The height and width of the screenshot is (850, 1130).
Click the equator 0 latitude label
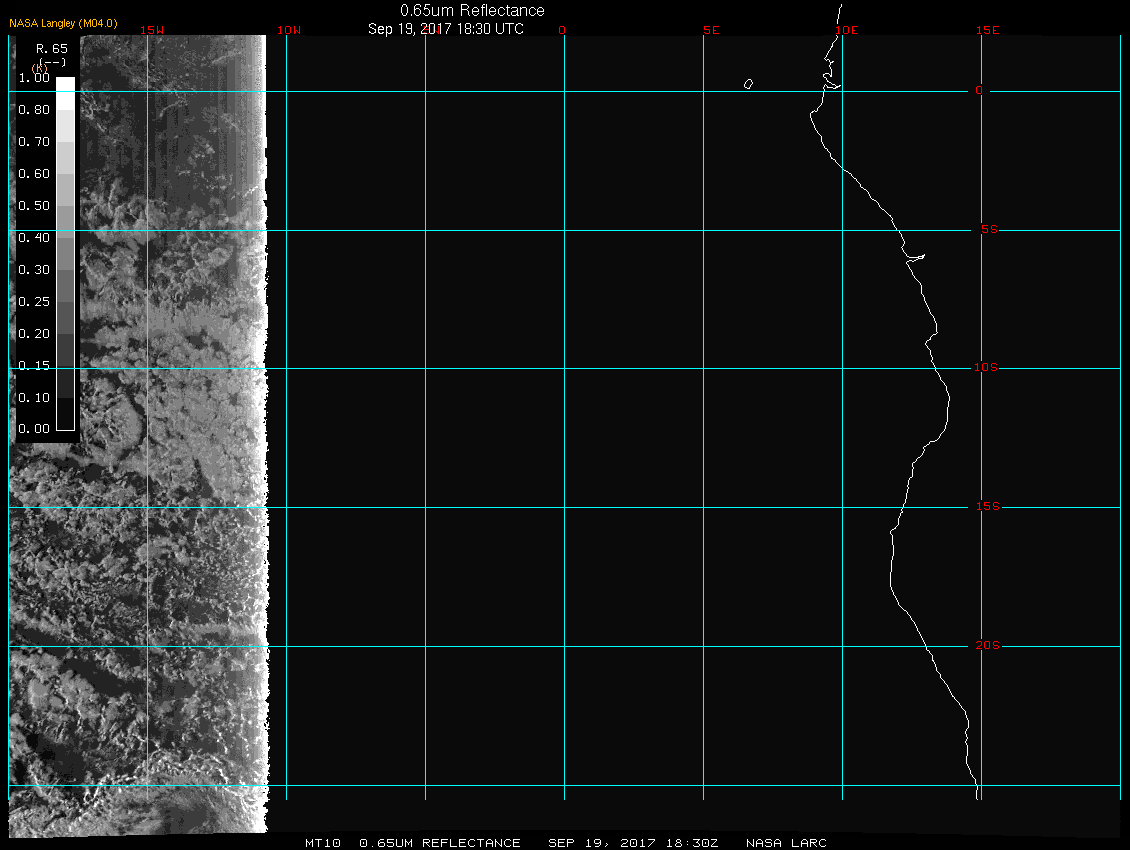979,90
